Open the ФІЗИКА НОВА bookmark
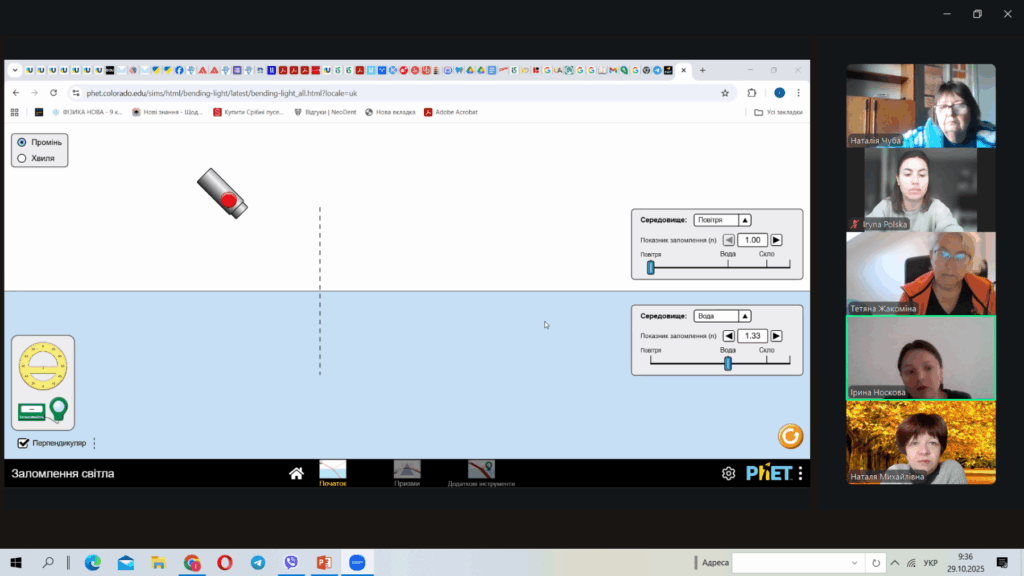Image resolution: width=1024 pixels, height=576 pixels. pos(87,112)
